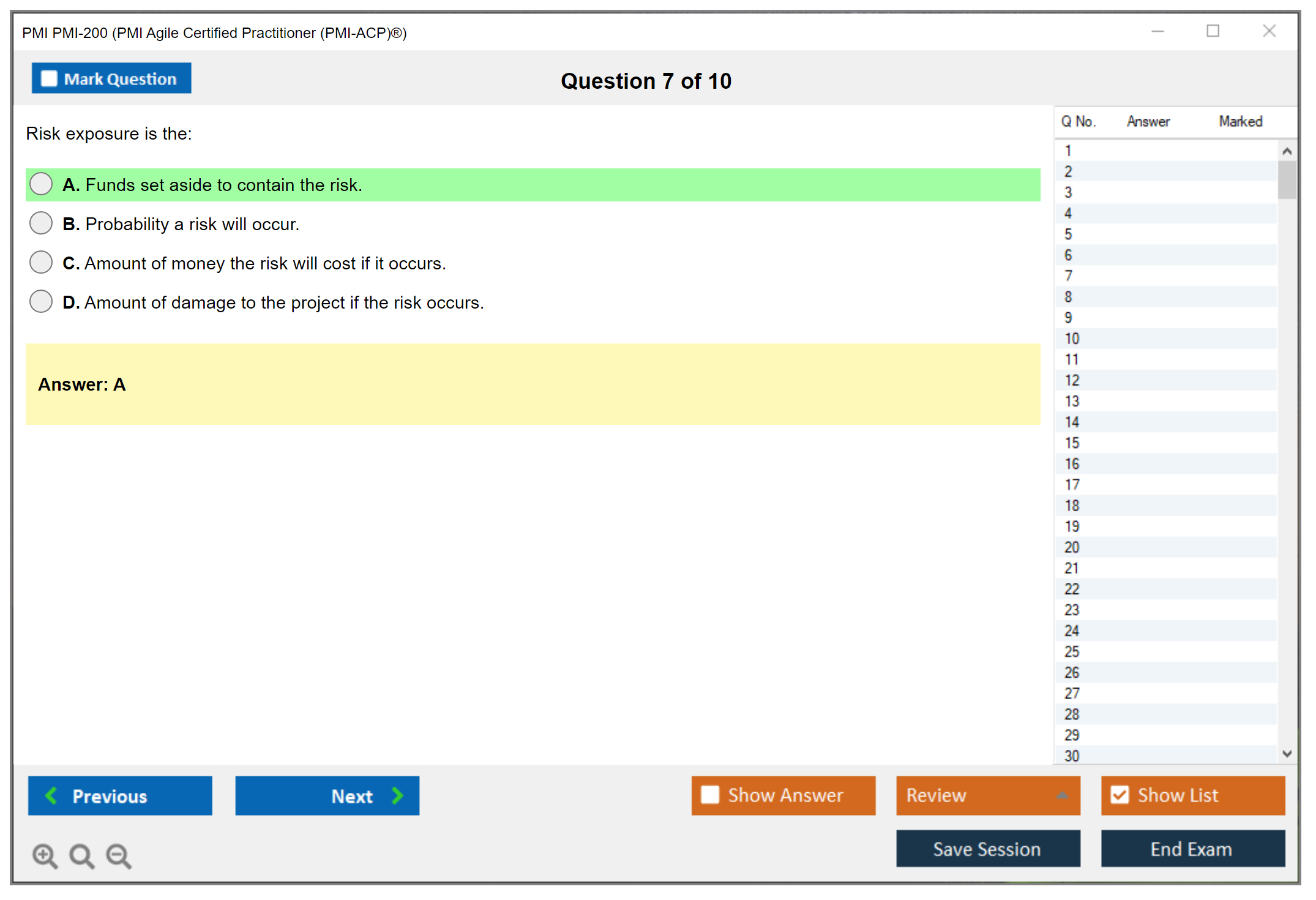This screenshot has width=1316, height=900.
Task: Click the reset zoom magnifier icon
Action: click(81, 855)
